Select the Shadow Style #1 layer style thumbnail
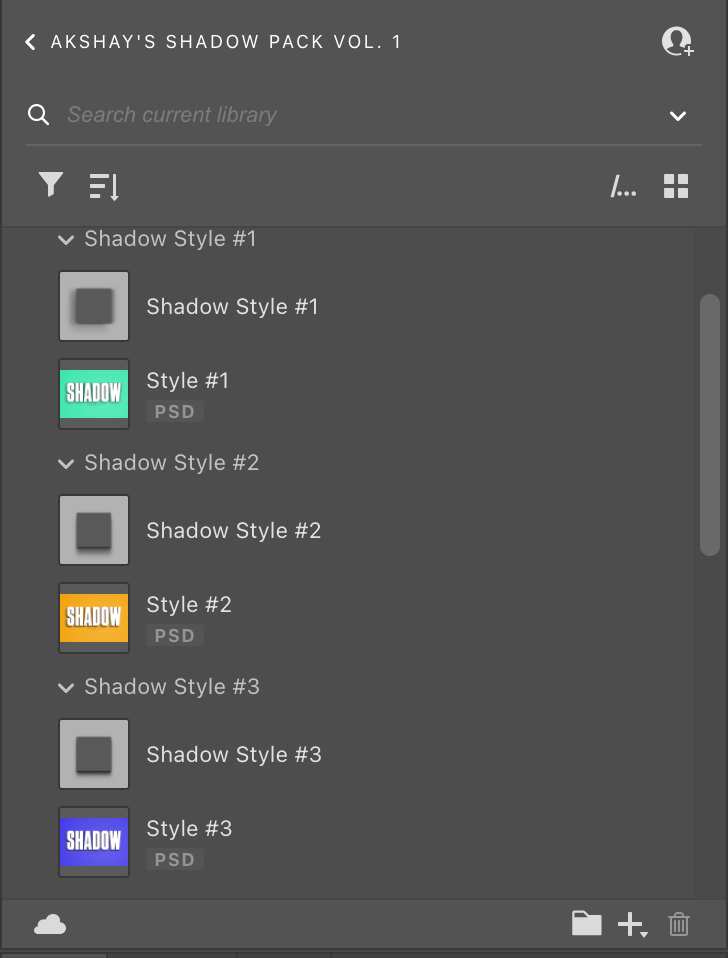This screenshot has width=728, height=958. (x=94, y=306)
